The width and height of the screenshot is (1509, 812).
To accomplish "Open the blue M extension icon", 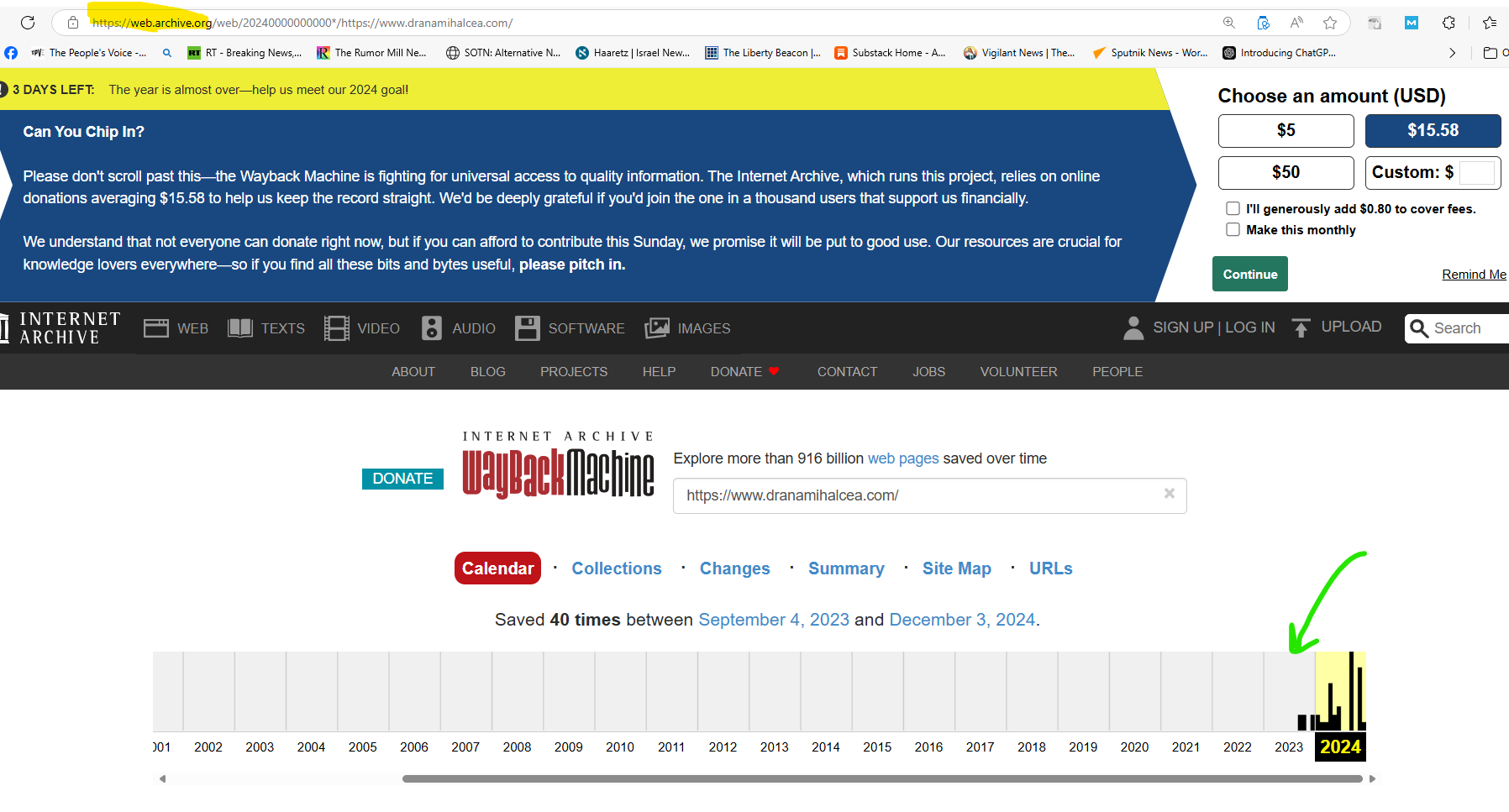I will point(1412,23).
